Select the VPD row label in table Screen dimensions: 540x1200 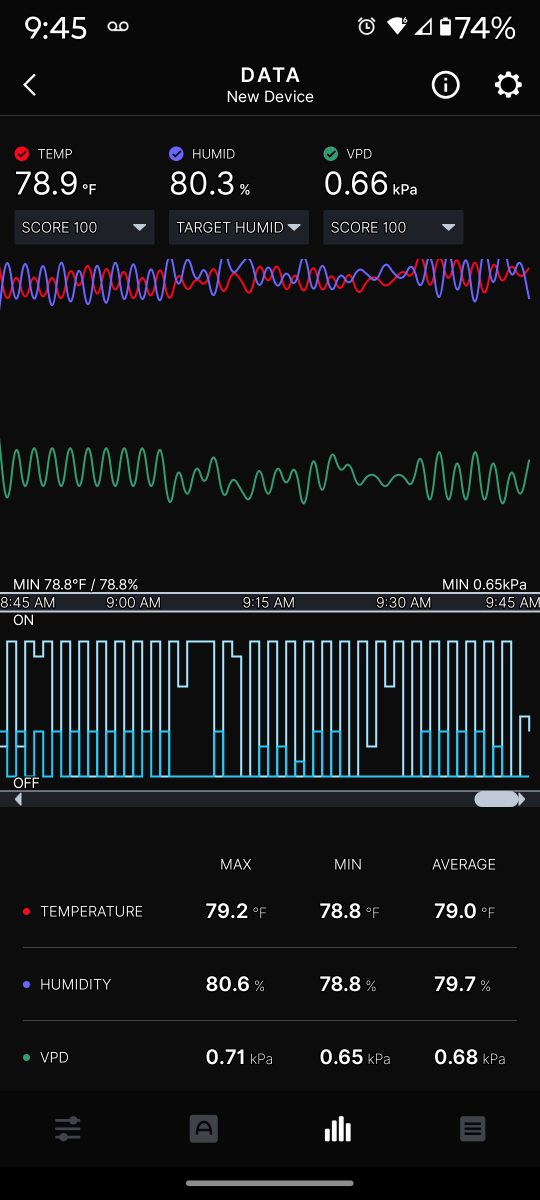coord(54,1057)
